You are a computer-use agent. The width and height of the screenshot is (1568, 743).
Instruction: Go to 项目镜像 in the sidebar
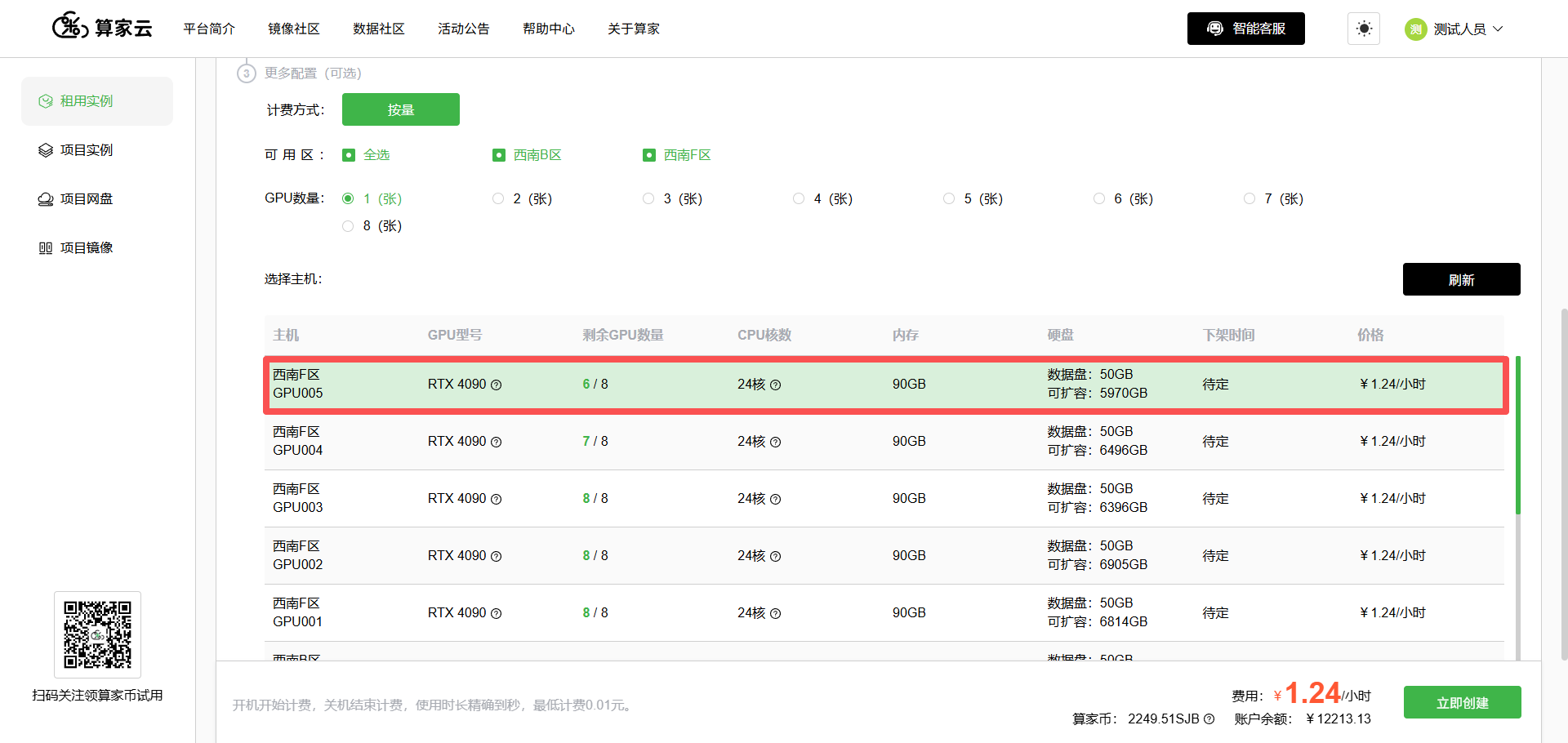(x=97, y=248)
